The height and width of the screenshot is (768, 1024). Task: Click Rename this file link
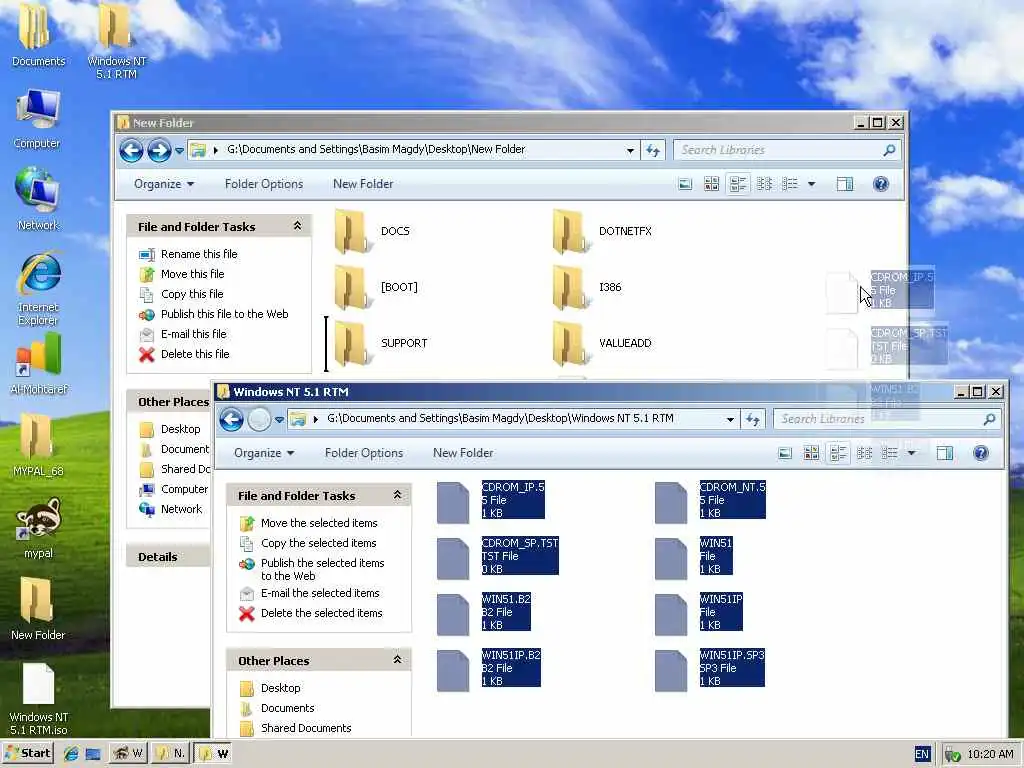point(199,254)
